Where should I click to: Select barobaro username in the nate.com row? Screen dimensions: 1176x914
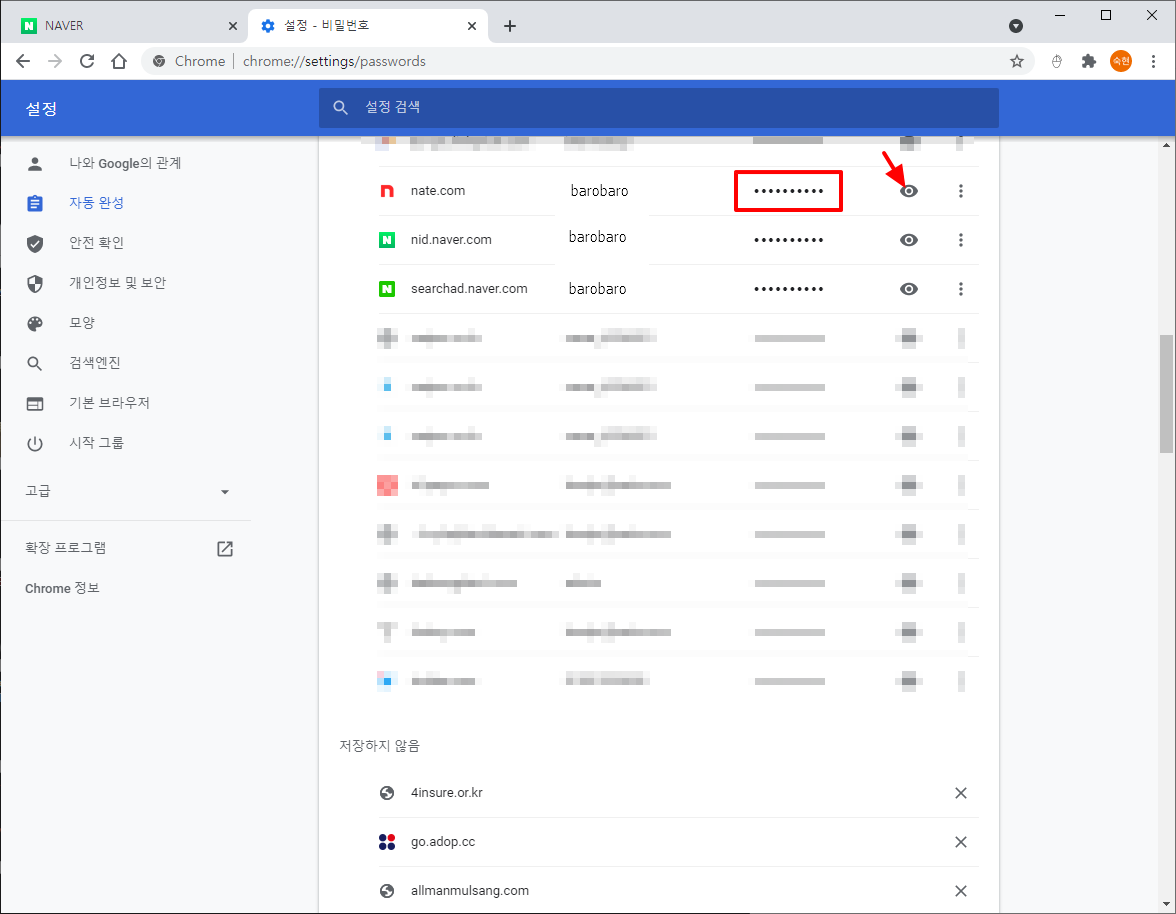[599, 190]
